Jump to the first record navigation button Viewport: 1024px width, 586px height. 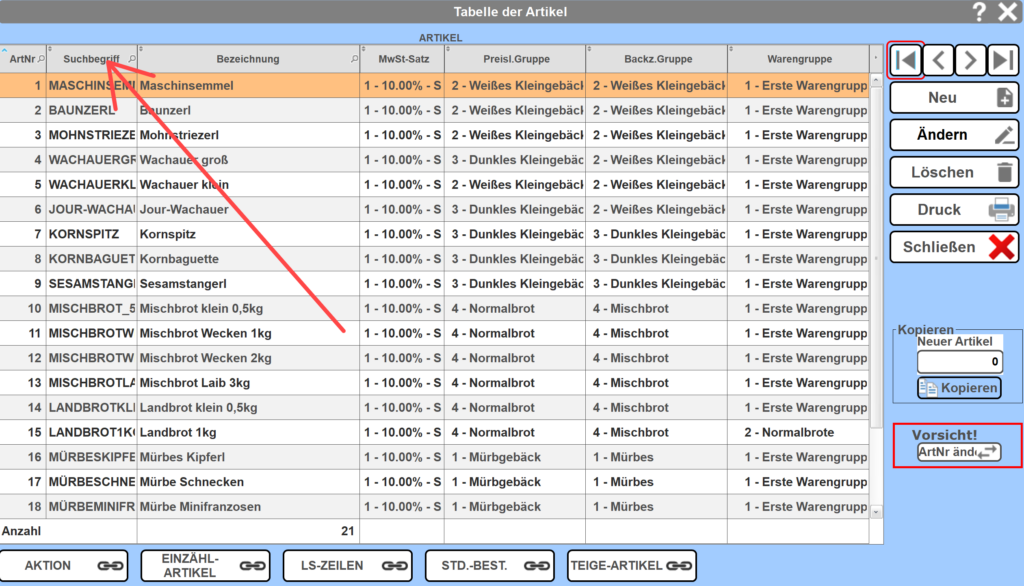click(x=905, y=60)
